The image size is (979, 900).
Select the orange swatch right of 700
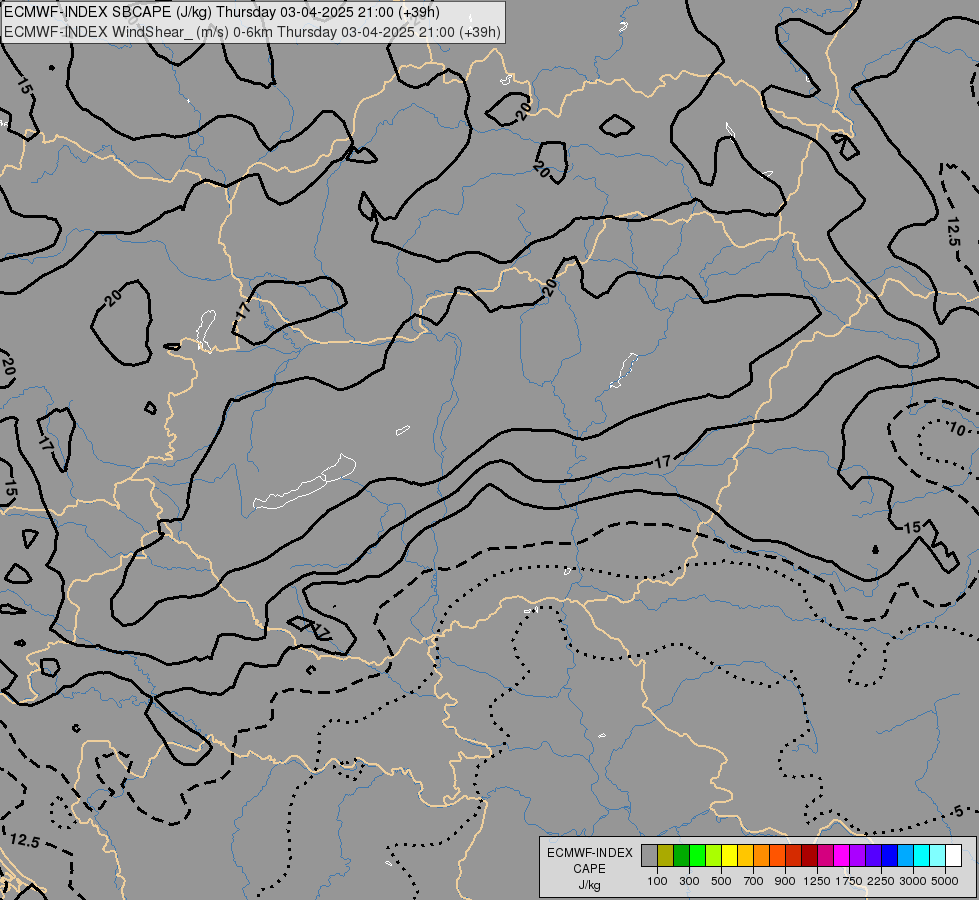762,855
